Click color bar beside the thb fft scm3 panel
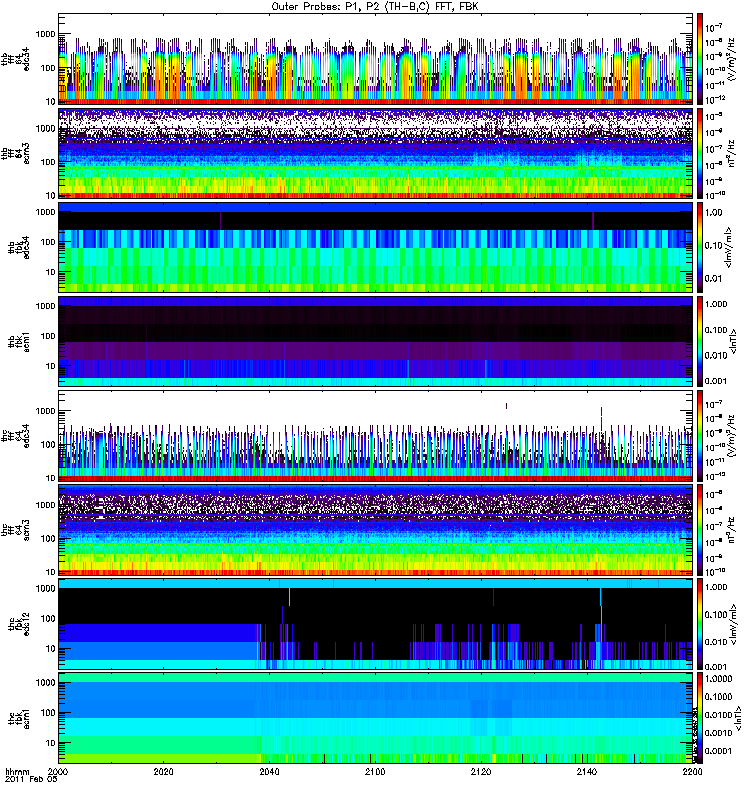Screen dimensions: 750x800 click(701, 153)
